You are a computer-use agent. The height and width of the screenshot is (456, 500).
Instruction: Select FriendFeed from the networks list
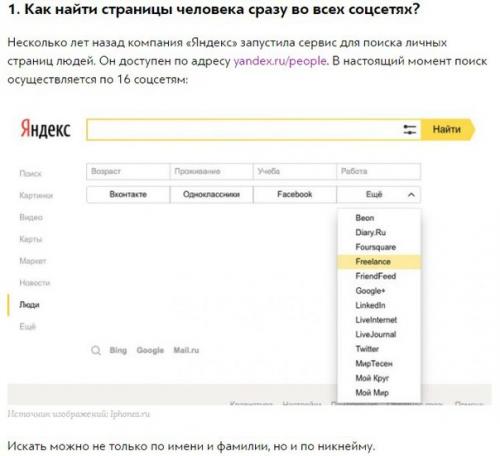pyautogui.click(x=379, y=276)
